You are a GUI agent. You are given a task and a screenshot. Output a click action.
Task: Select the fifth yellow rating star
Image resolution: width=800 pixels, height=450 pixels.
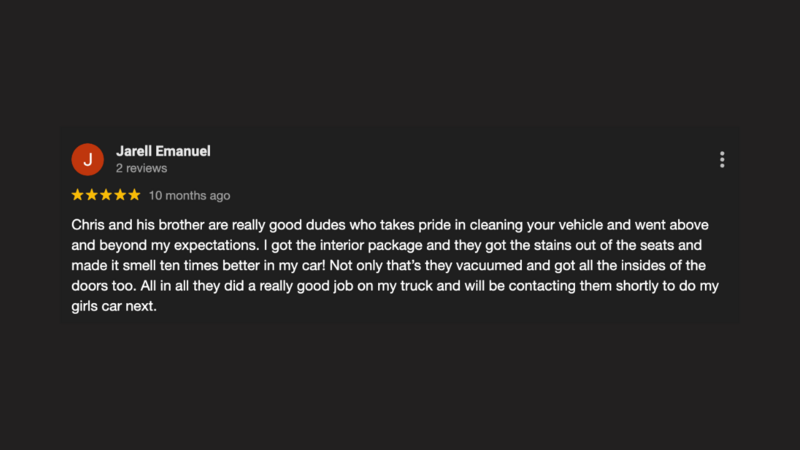[134, 195]
